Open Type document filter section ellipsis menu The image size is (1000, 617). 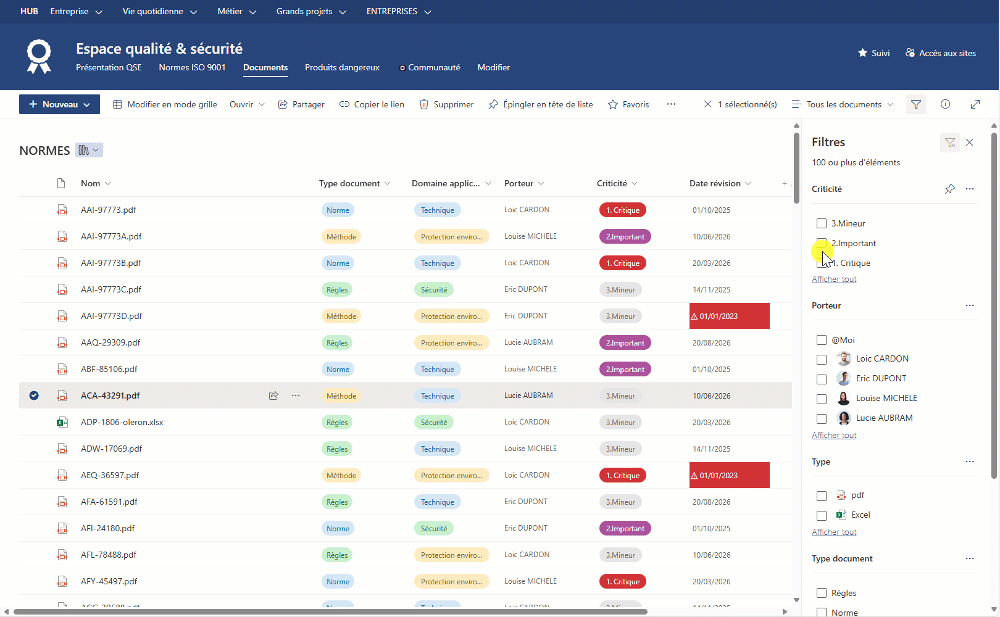pos(969,558)
